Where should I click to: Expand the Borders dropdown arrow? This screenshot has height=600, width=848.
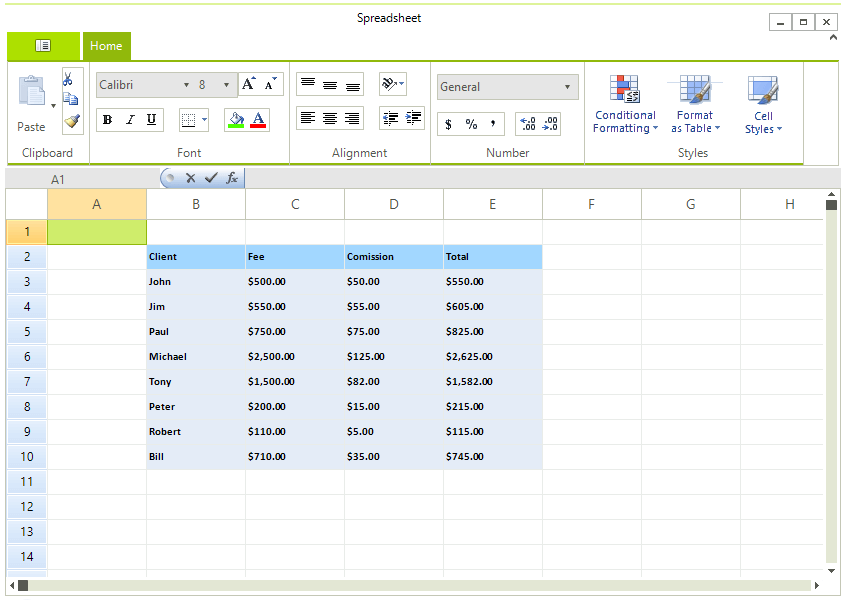point(205,119)
